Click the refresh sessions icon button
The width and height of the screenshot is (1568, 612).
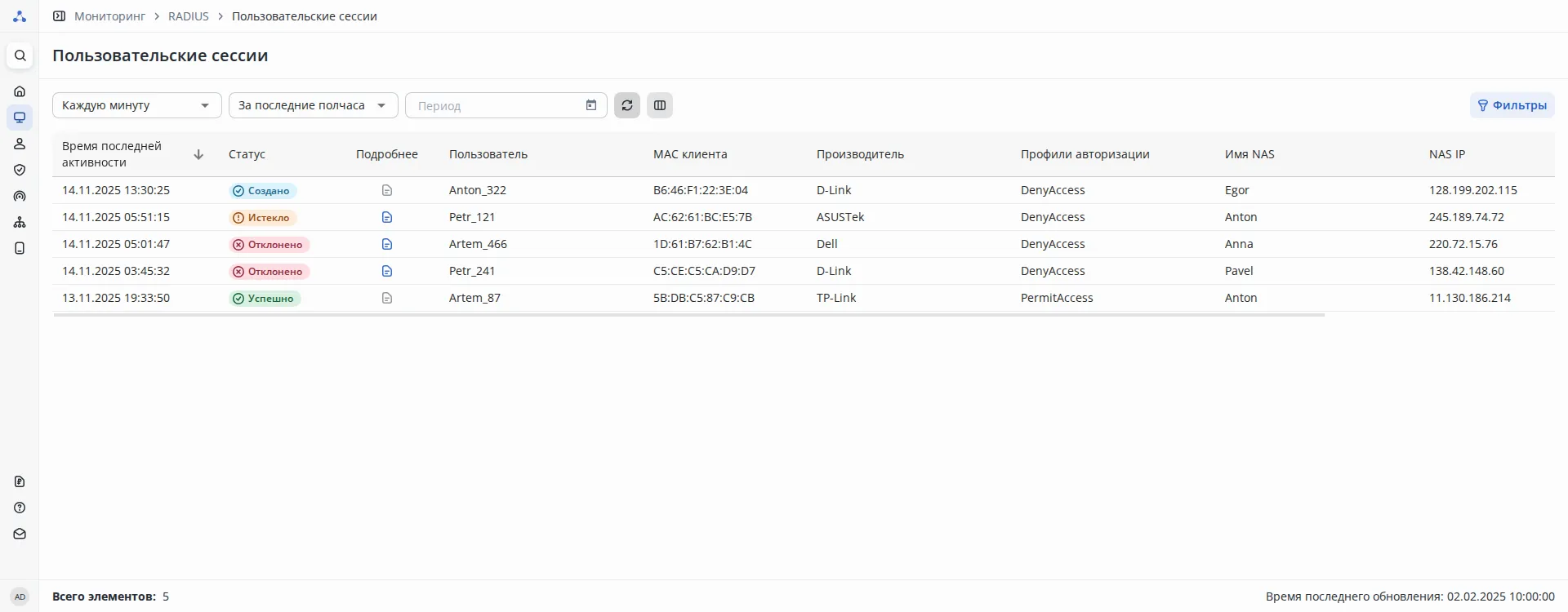pos(627,105)
